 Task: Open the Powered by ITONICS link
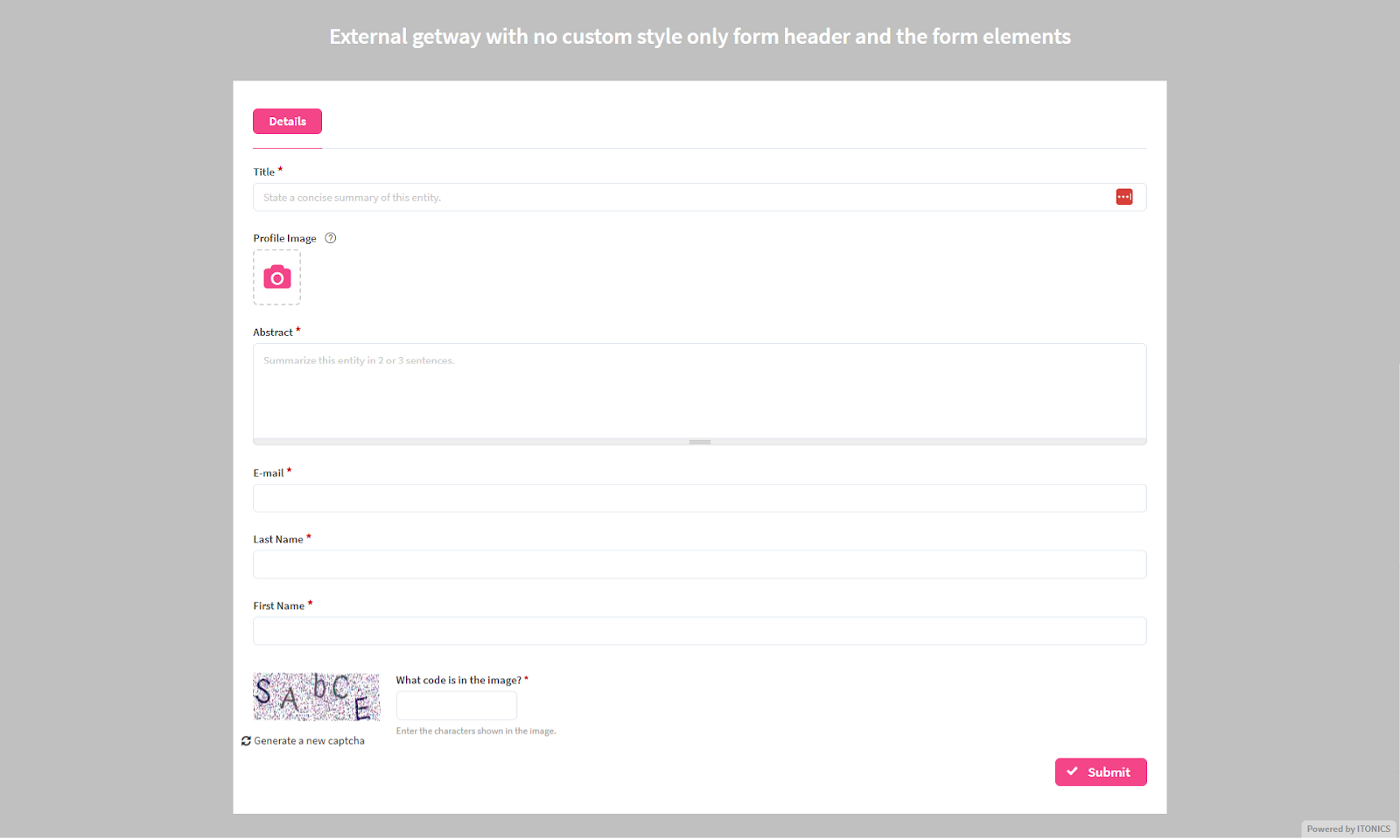[x=1347, y=829]
